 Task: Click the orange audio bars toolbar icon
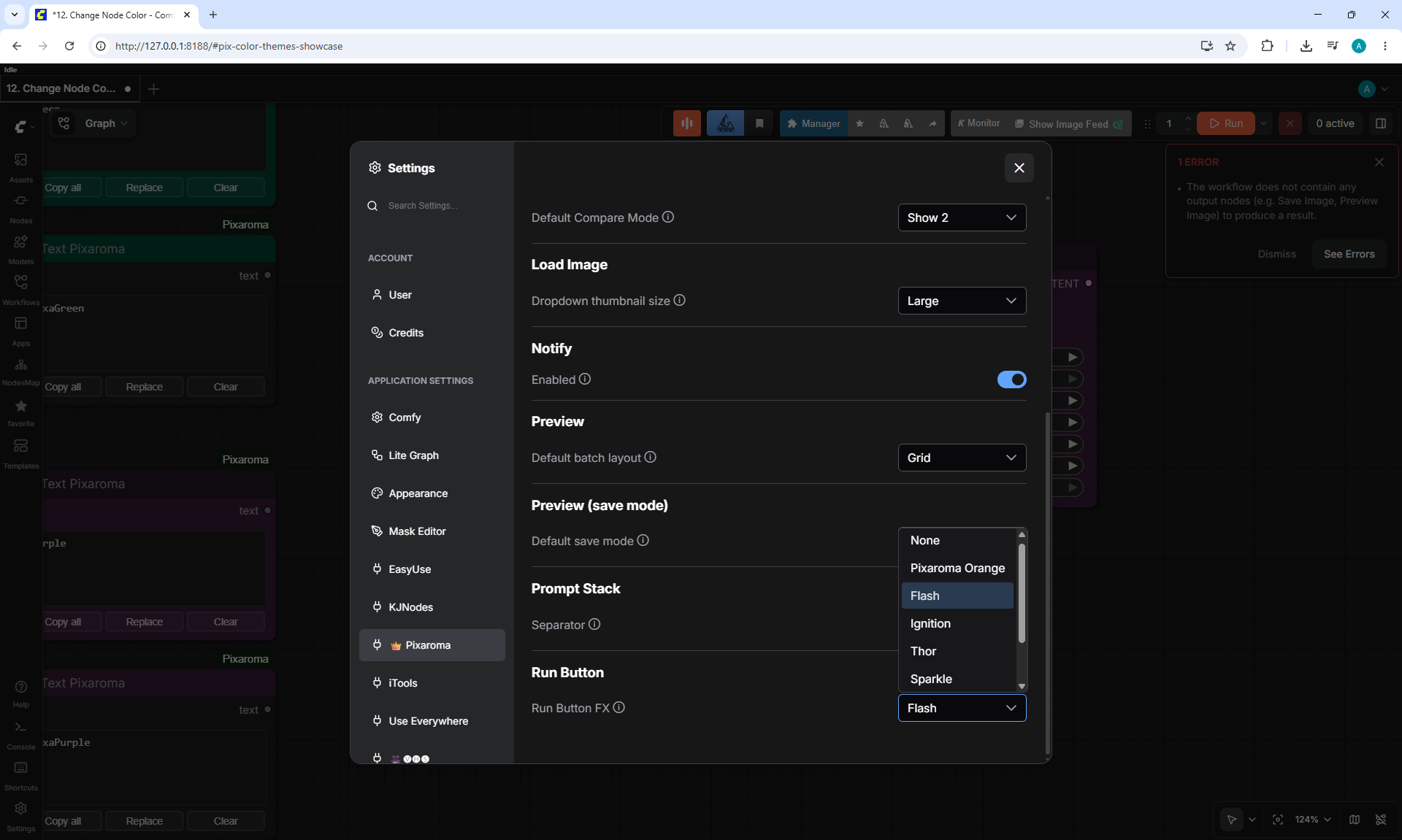686,123
